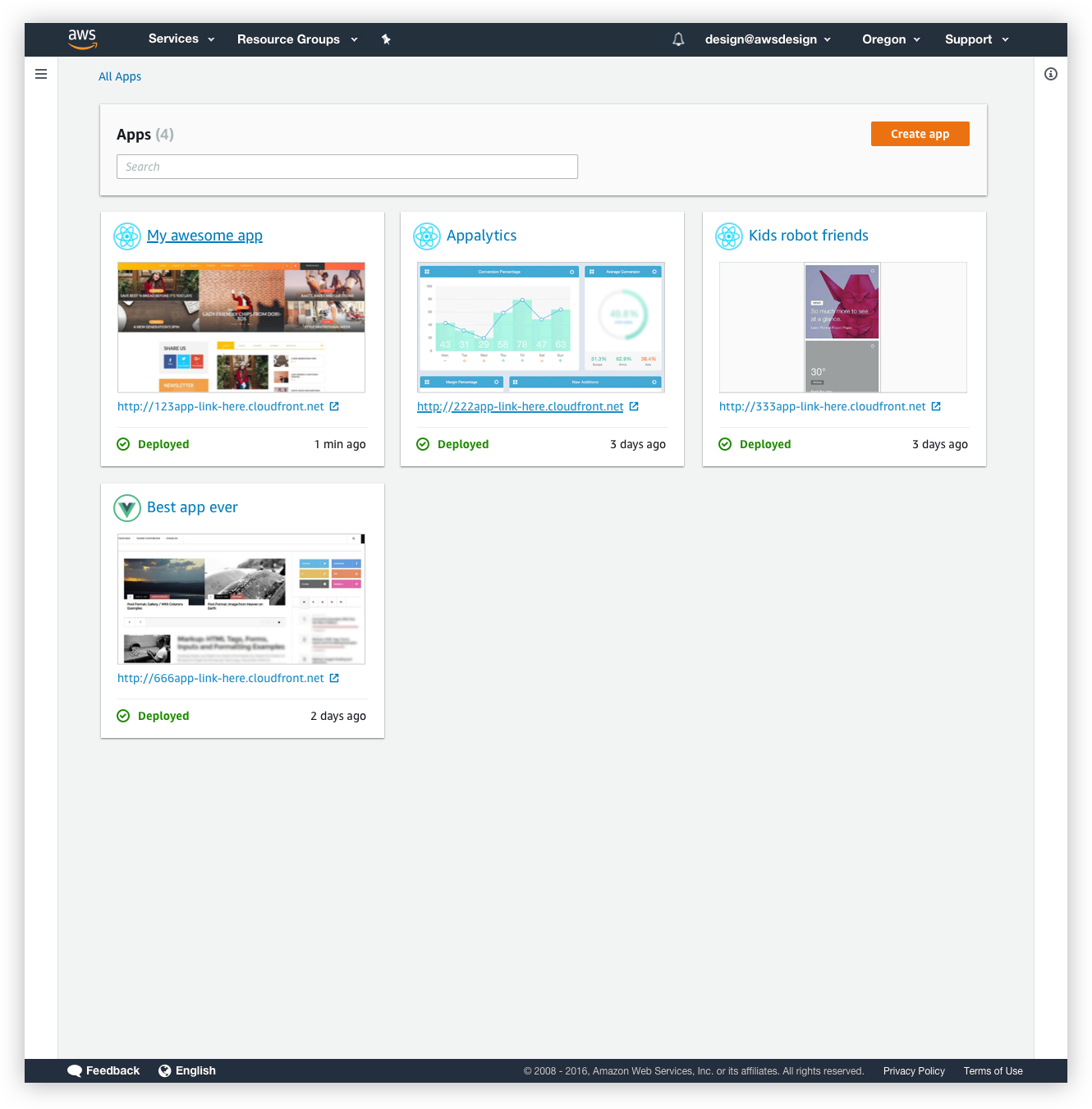Click the pin shortcut icon in navbar
Viewport: 1092px width, 1109px height.
(386, 39)
